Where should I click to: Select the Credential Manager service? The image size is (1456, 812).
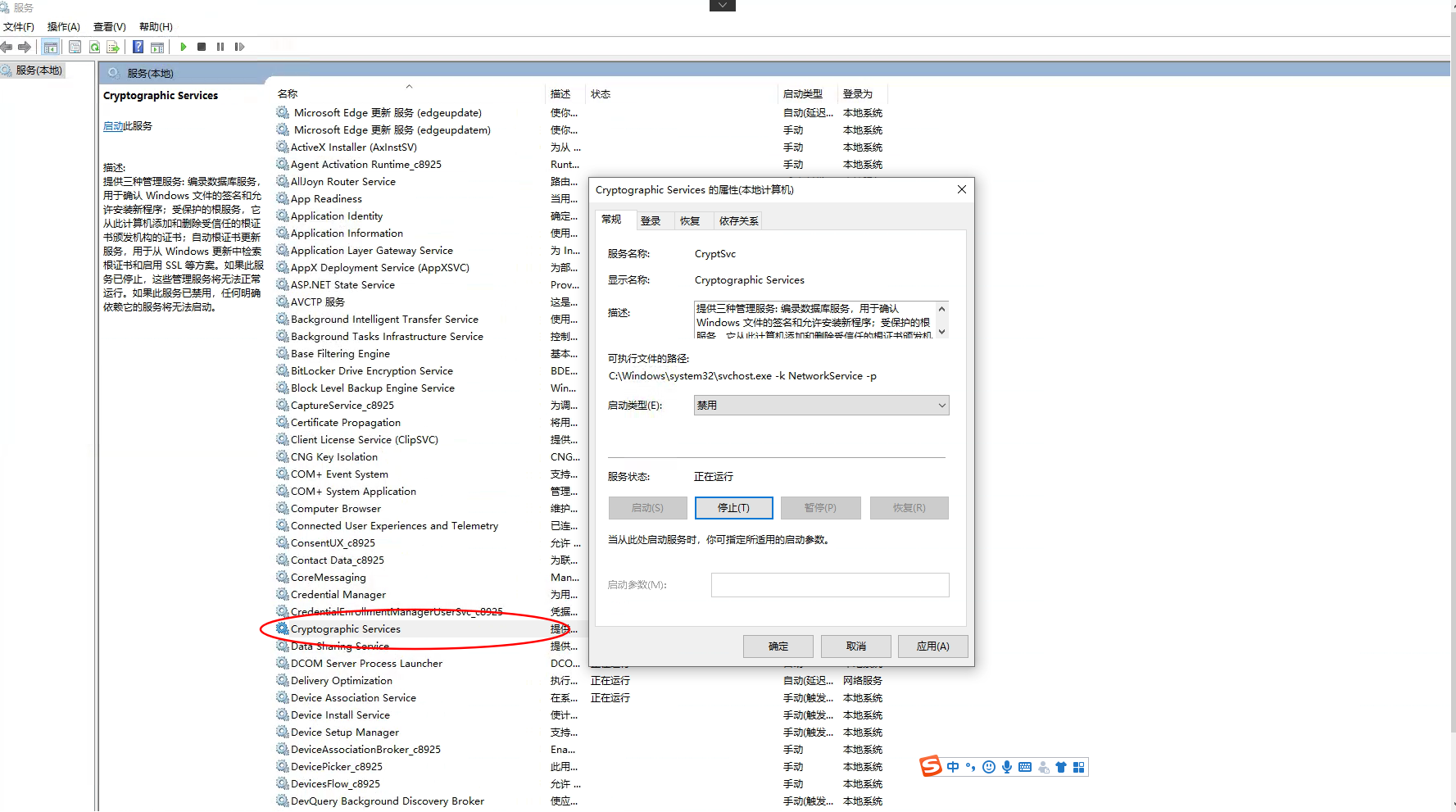pos(338,594)
